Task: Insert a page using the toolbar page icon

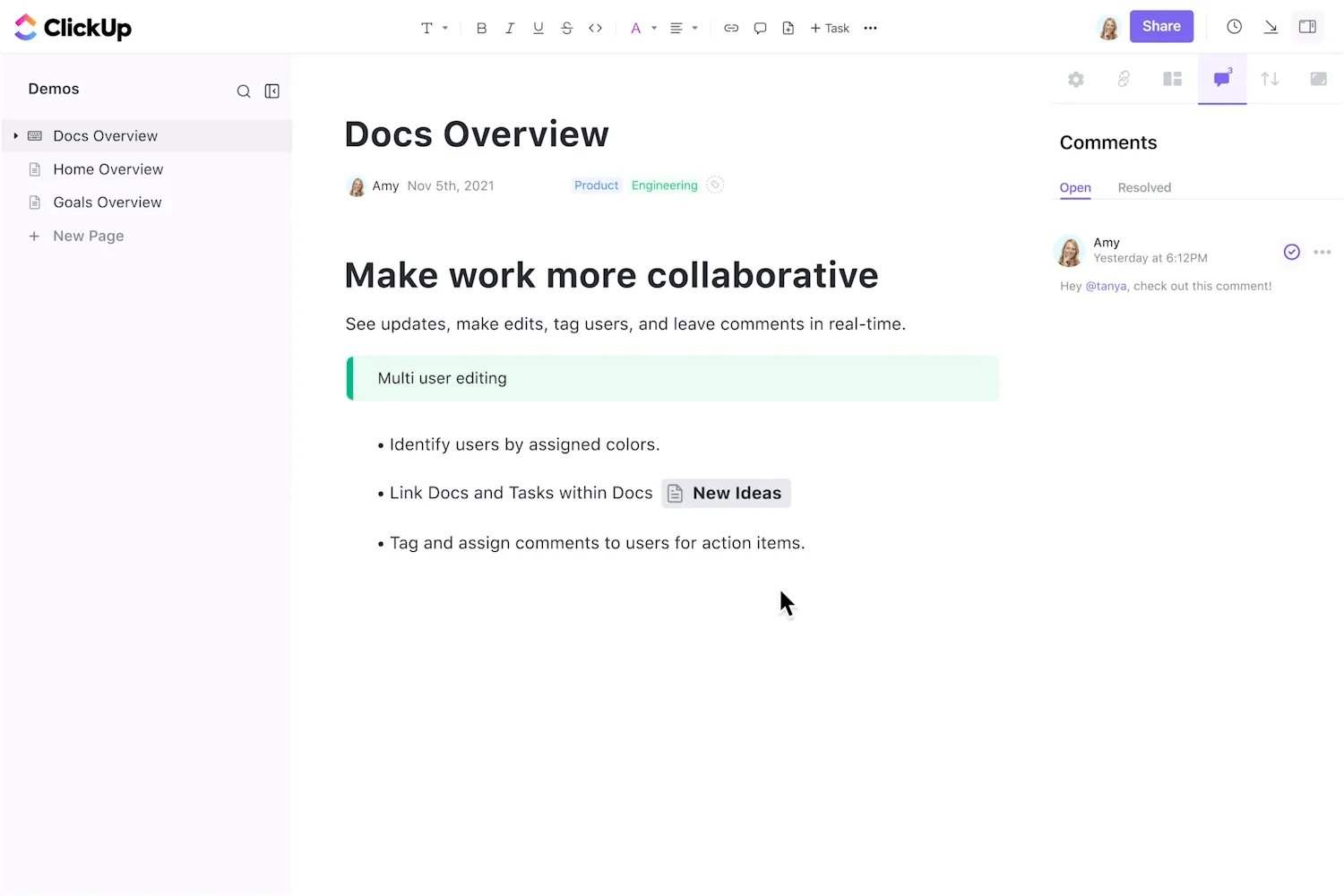Action: (788, 28)
